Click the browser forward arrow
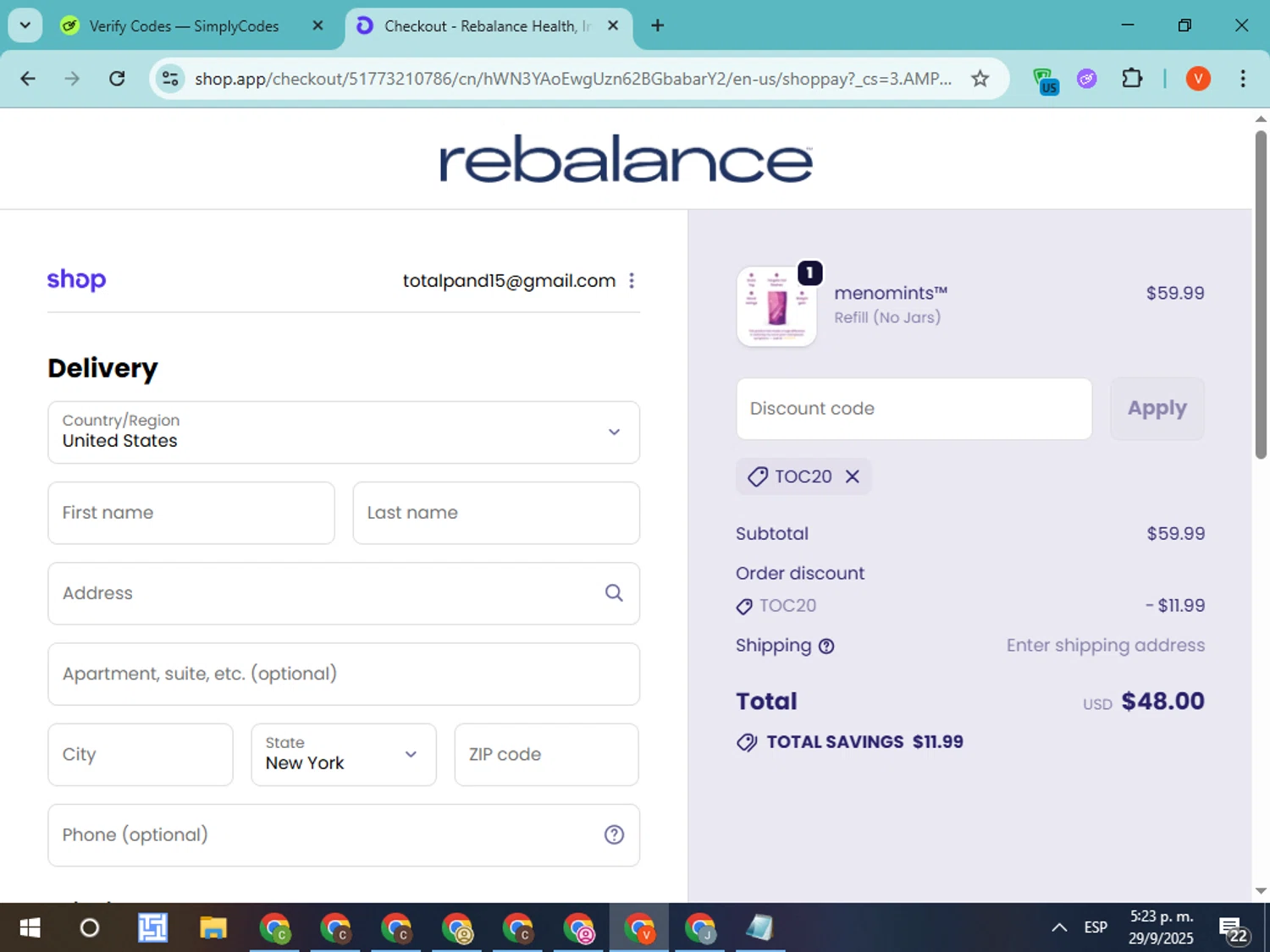This screenshot has width=1270, height=952. [73, 79]
